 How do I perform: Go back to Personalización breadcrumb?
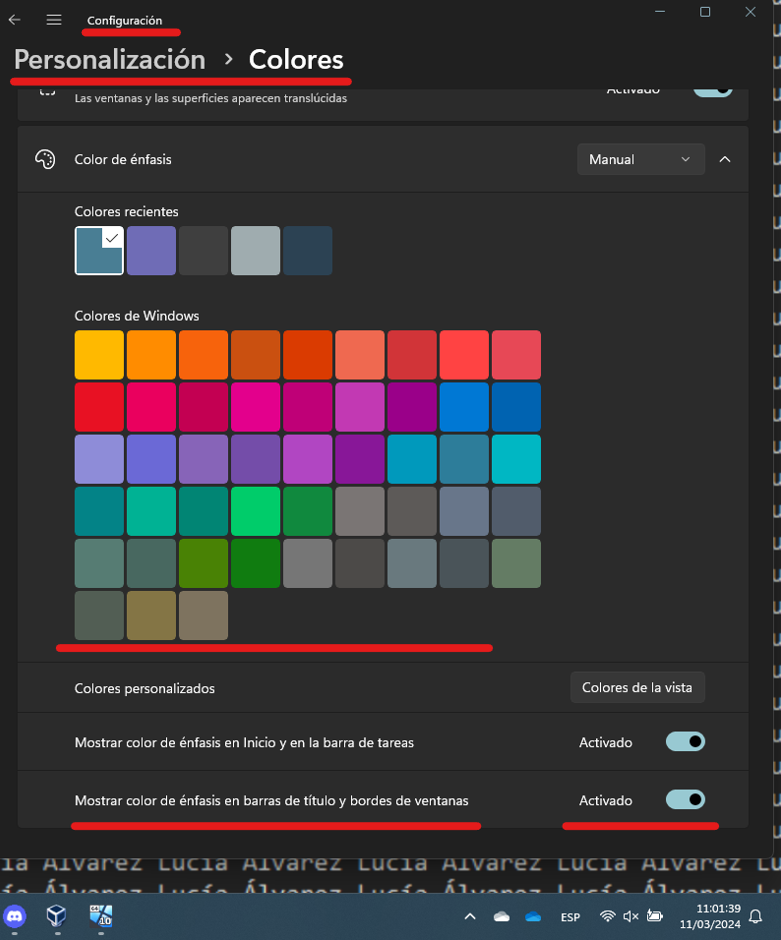coord(109,60)
